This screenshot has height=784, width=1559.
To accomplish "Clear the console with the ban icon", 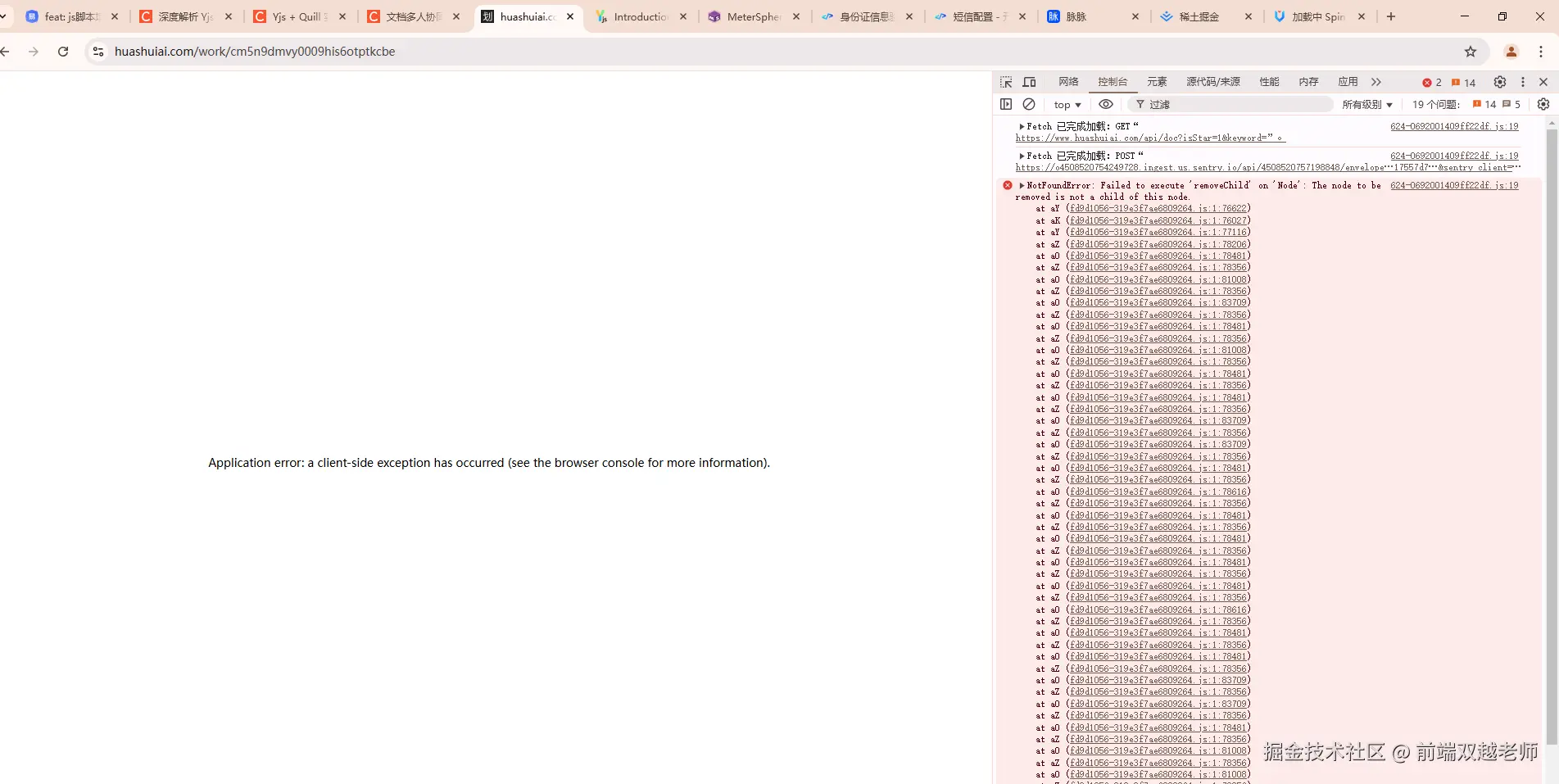I will click(1029, 104).
